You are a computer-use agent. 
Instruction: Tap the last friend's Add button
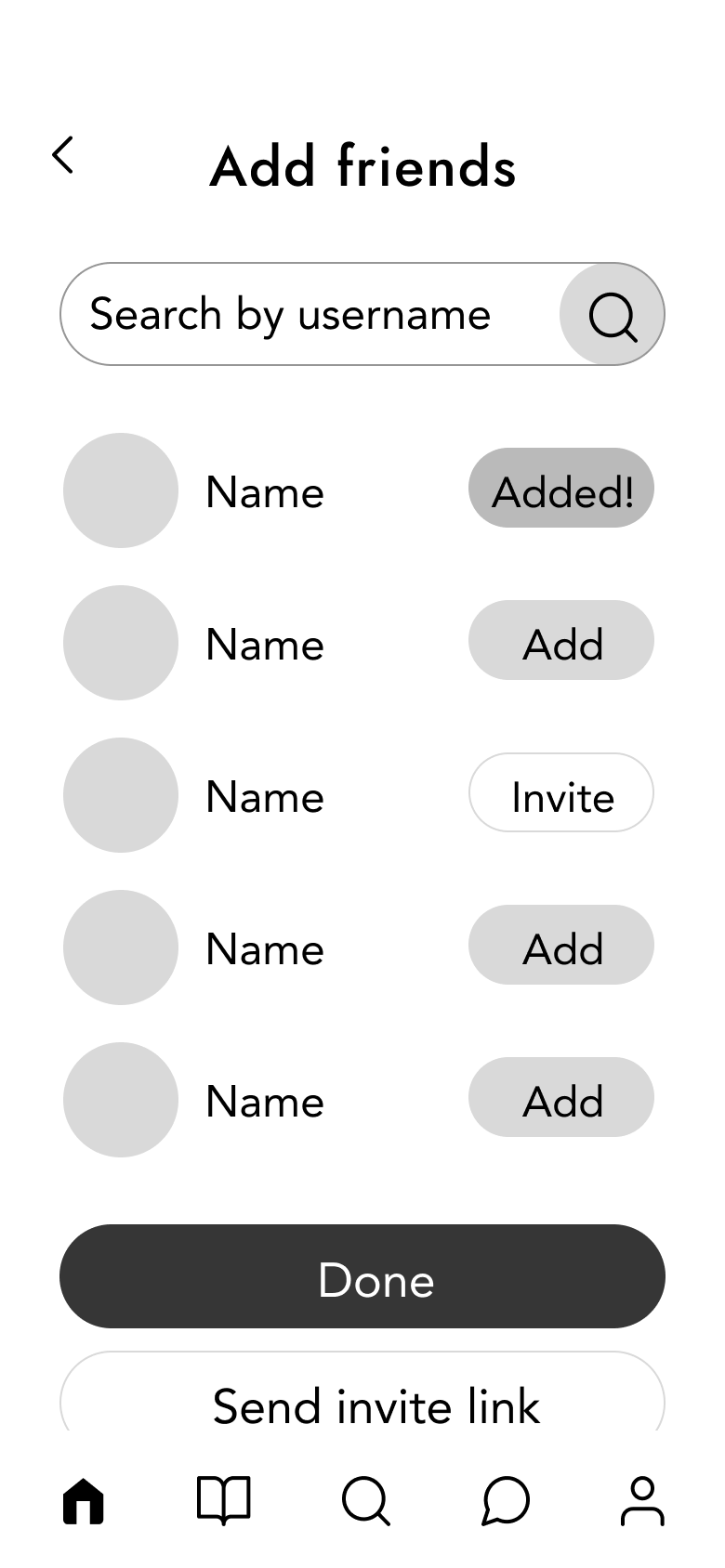coord(561,1097)
